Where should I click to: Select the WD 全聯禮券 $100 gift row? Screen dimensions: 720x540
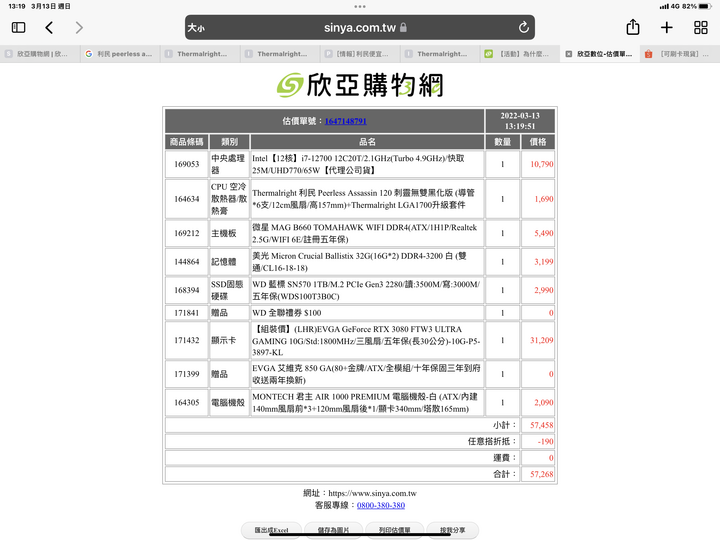point(360,313)
